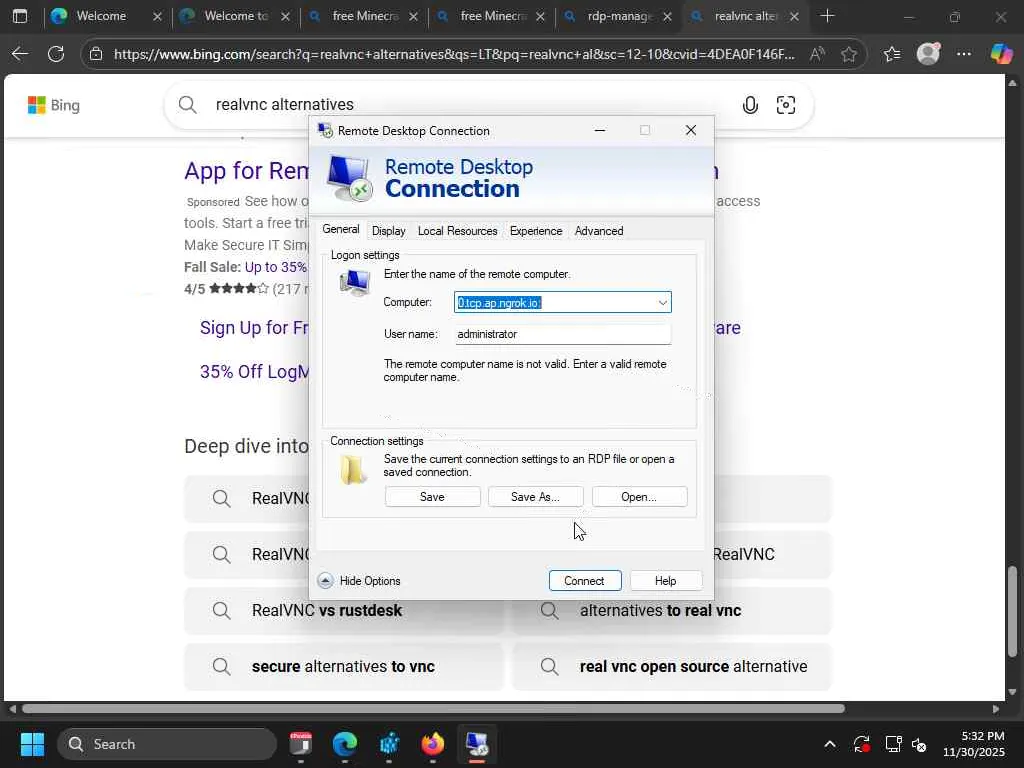Image resolution: width=1024 pixels, height=768 pixels.
Task: Click the browser address bar URL
Action: (x=454, y=54)
